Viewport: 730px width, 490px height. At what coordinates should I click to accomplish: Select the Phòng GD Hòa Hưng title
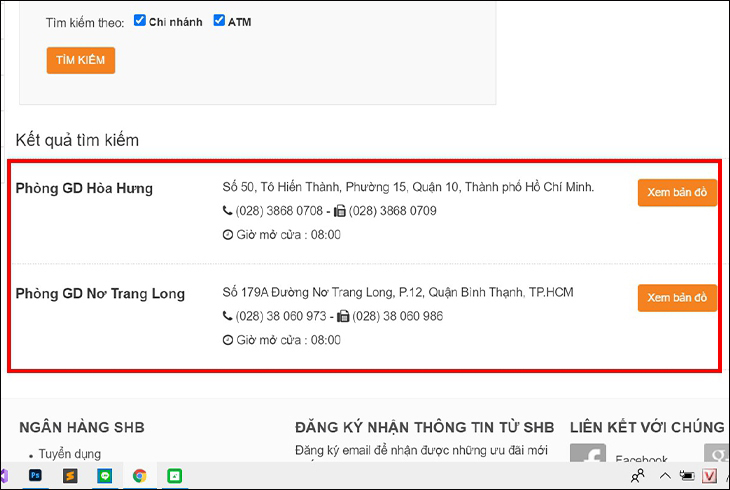84,188
